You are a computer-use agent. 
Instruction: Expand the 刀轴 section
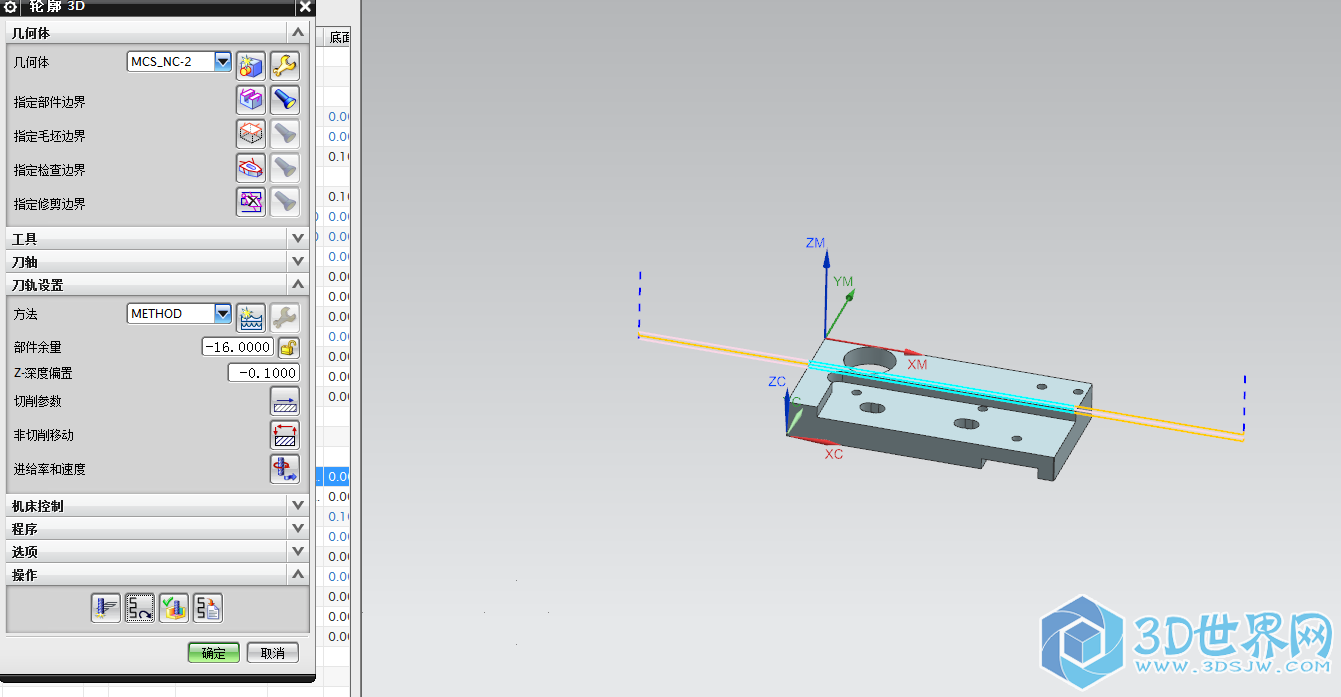pos(297,261)
